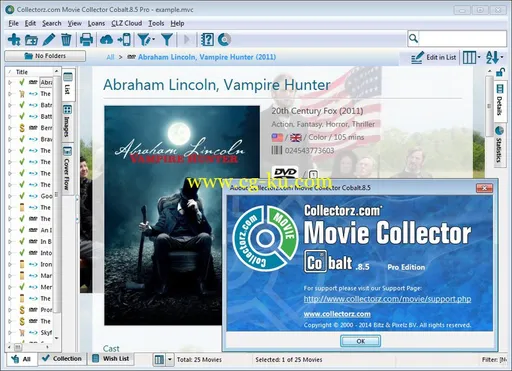Open the CLZ Cloud menu
The width and height of the screenshot is (512, 371).
click(127, 23)
